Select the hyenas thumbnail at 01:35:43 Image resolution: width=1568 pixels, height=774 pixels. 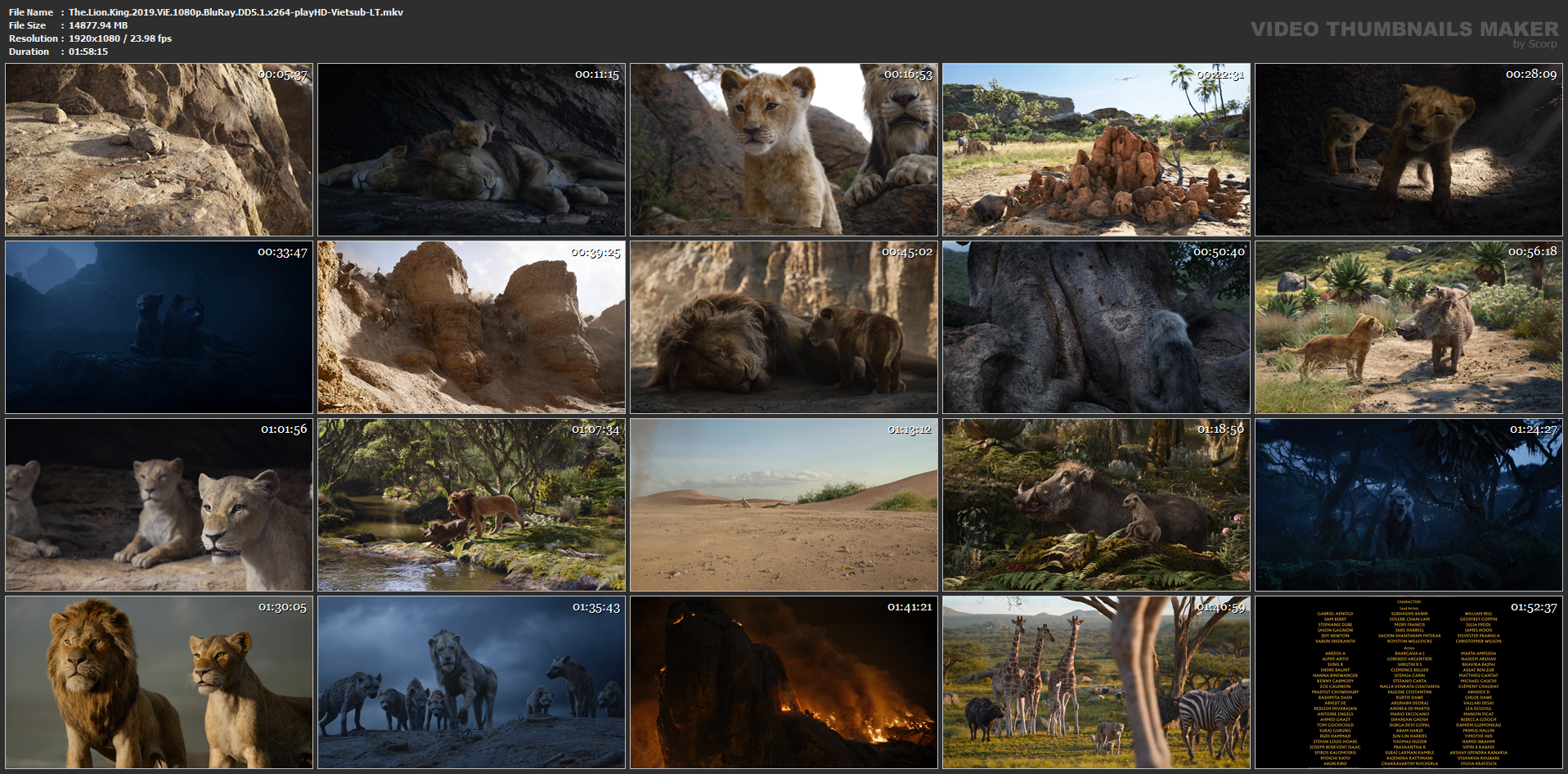471,682
